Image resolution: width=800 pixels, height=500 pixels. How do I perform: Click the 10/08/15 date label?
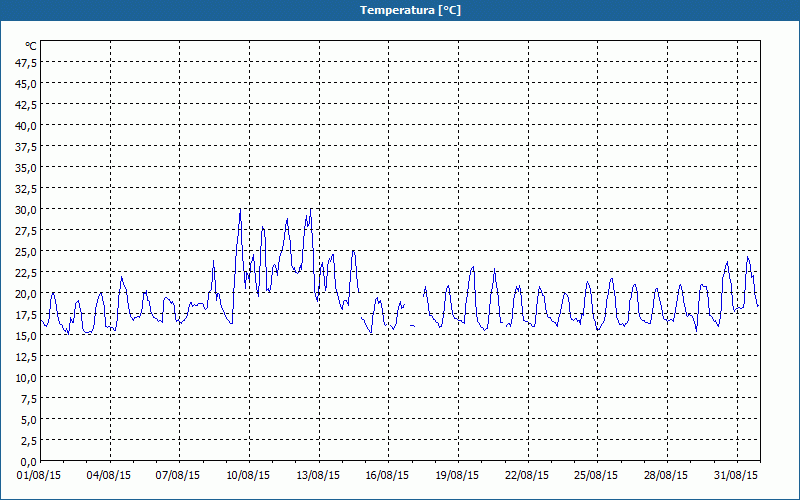point(248,476)
